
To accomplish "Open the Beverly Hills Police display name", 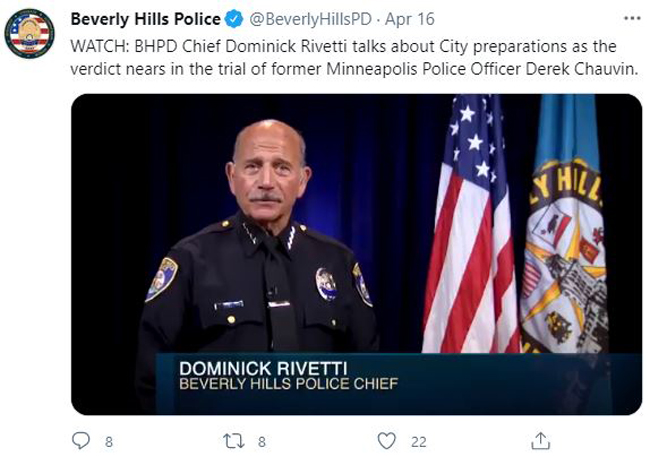I will point(143,19).
